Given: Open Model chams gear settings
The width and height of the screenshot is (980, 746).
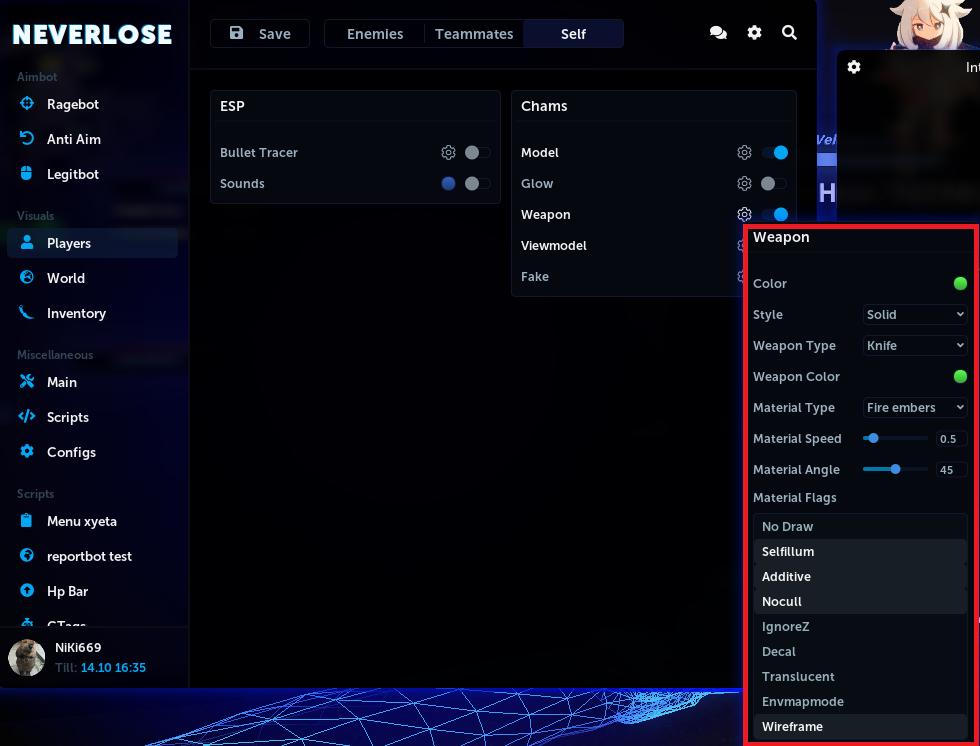Looking at the screenshot, I should click(744, 153).
